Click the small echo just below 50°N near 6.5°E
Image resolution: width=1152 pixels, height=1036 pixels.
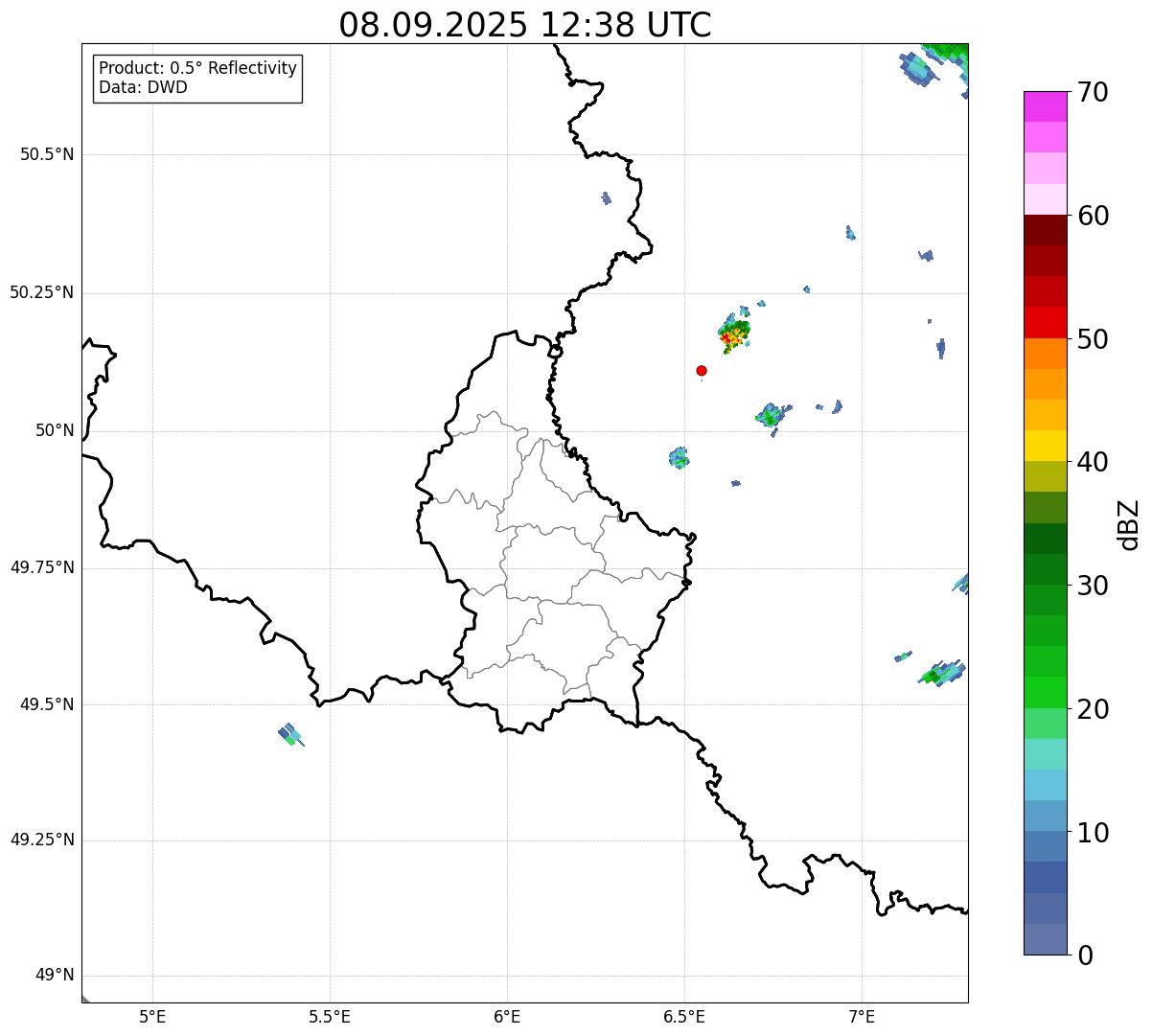pos(679,458)
